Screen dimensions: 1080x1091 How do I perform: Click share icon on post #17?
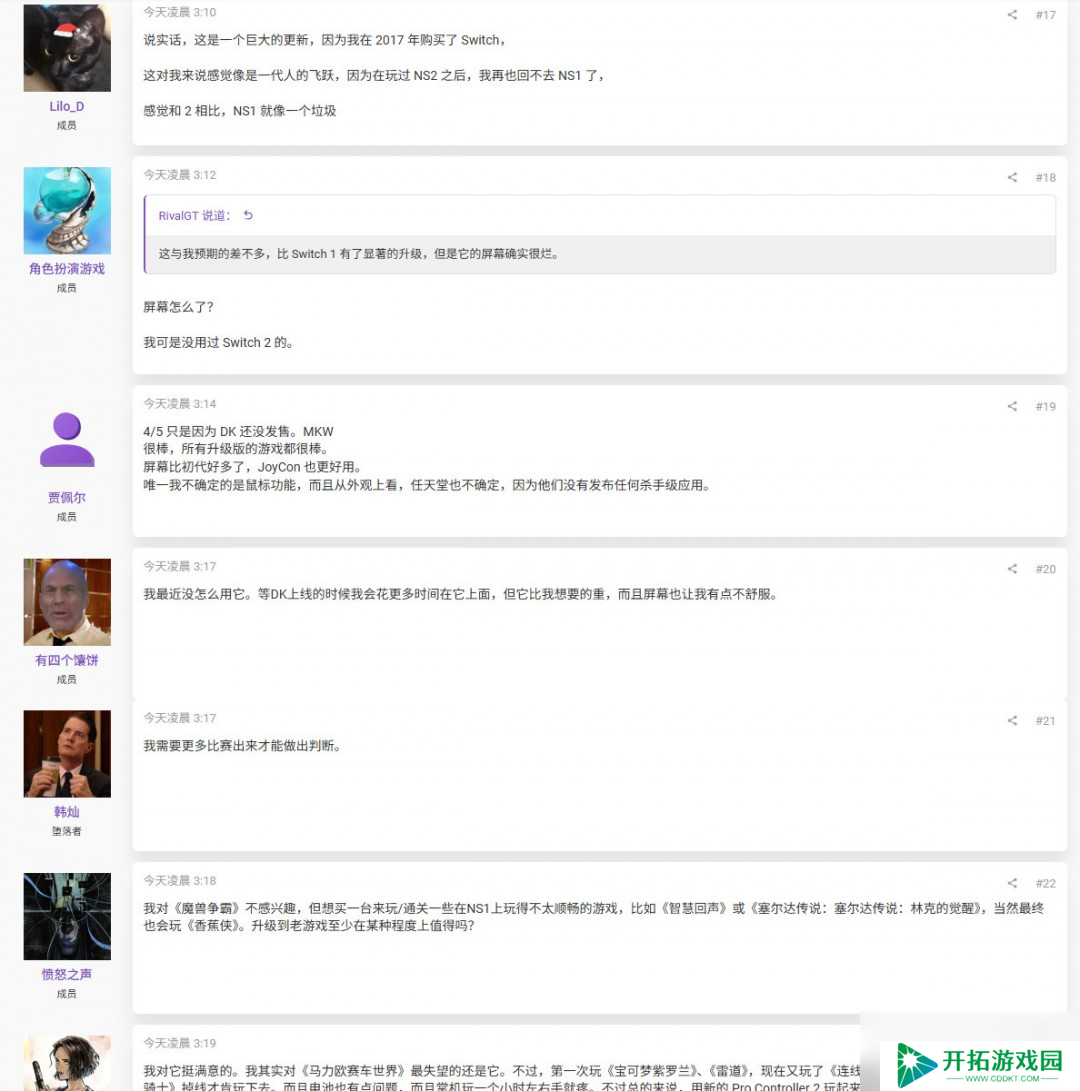1012,15
